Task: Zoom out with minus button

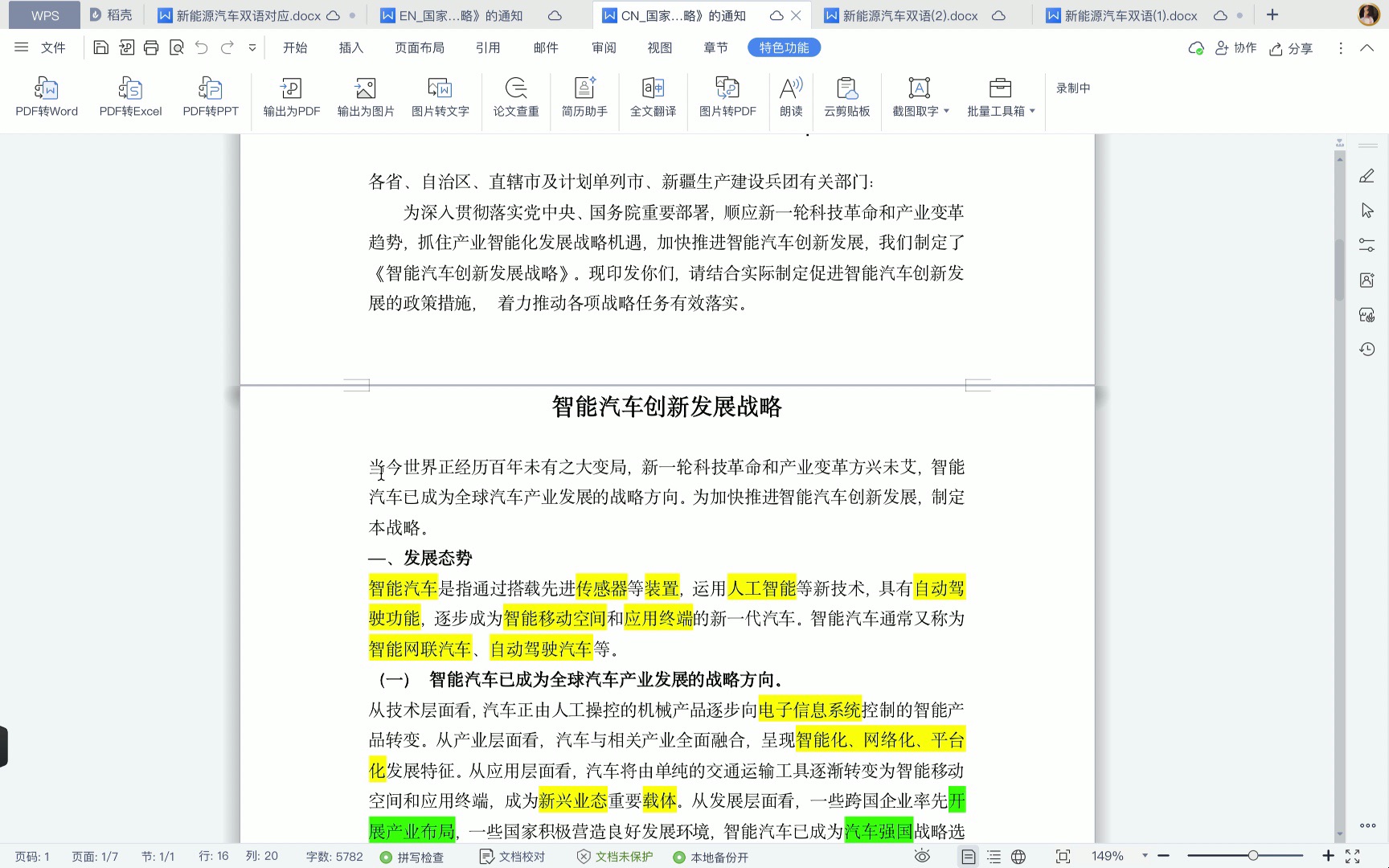Action: coord(1163,856)
